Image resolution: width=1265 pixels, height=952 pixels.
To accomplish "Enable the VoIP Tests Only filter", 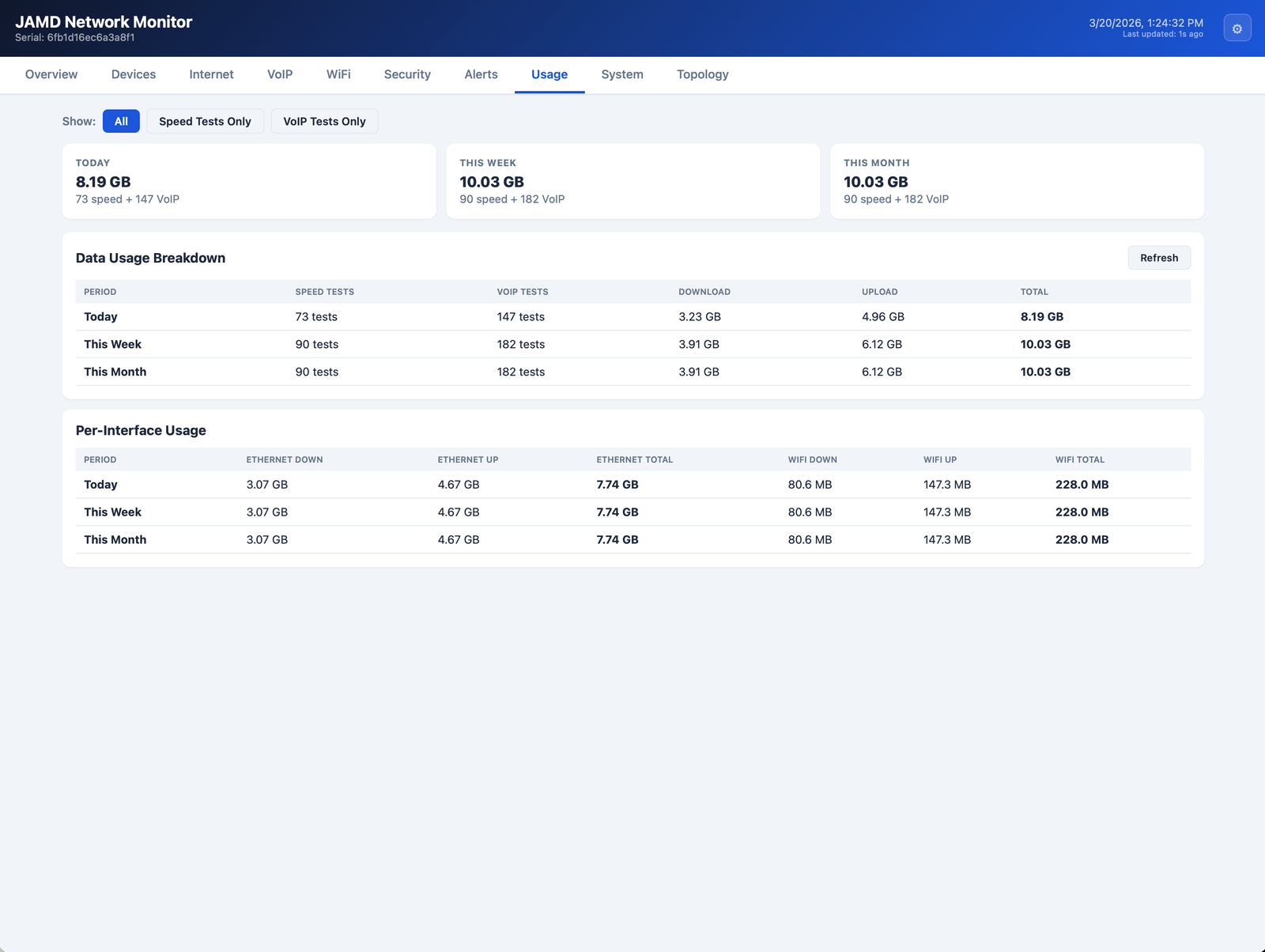I will click(x=324, y=121).
